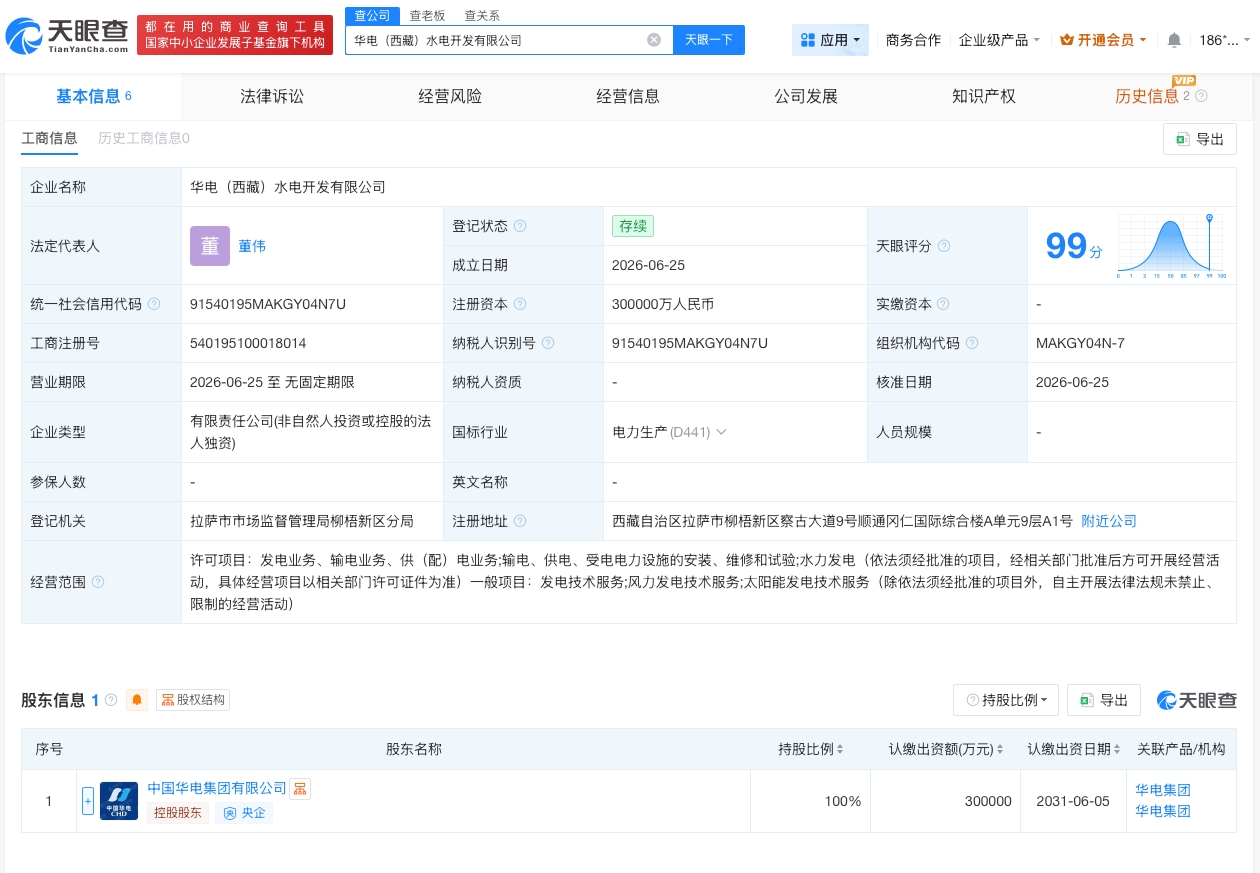Click equity structure icon after 中国华电集团有限公司
Screen dimensions: 1260x873
pyautogui.click(x=300, y=789)
